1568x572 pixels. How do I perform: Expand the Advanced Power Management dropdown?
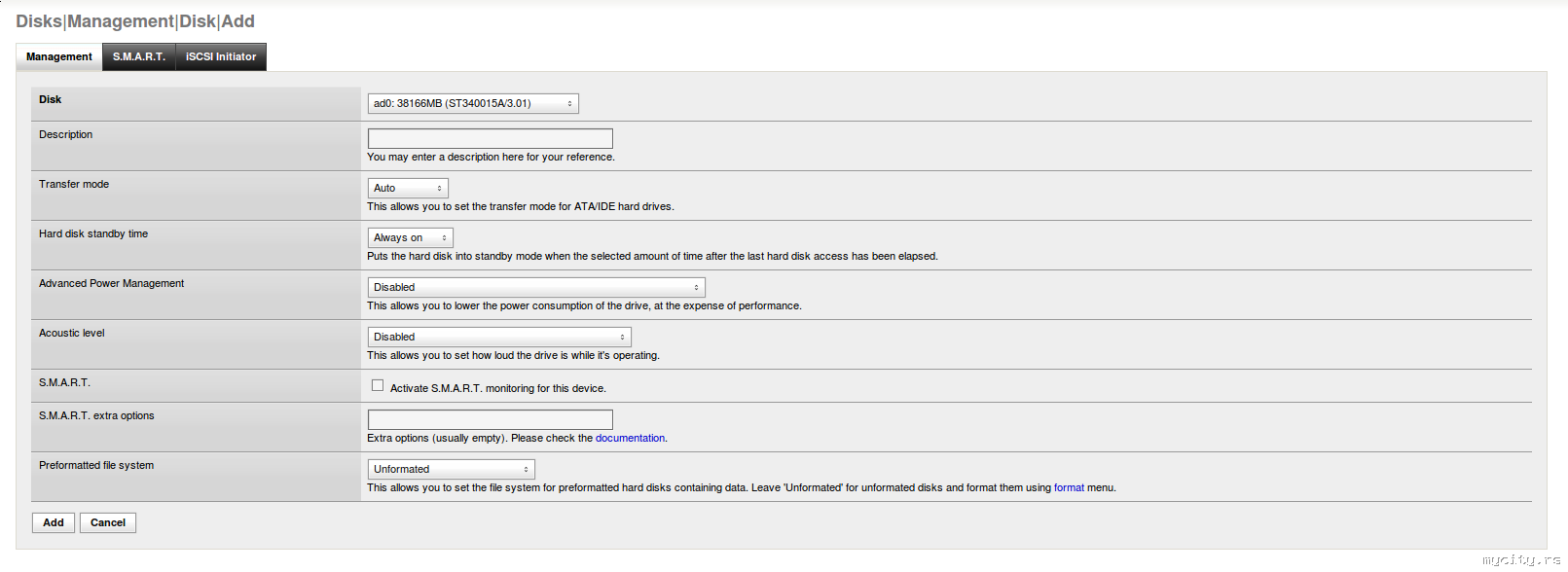536,287
